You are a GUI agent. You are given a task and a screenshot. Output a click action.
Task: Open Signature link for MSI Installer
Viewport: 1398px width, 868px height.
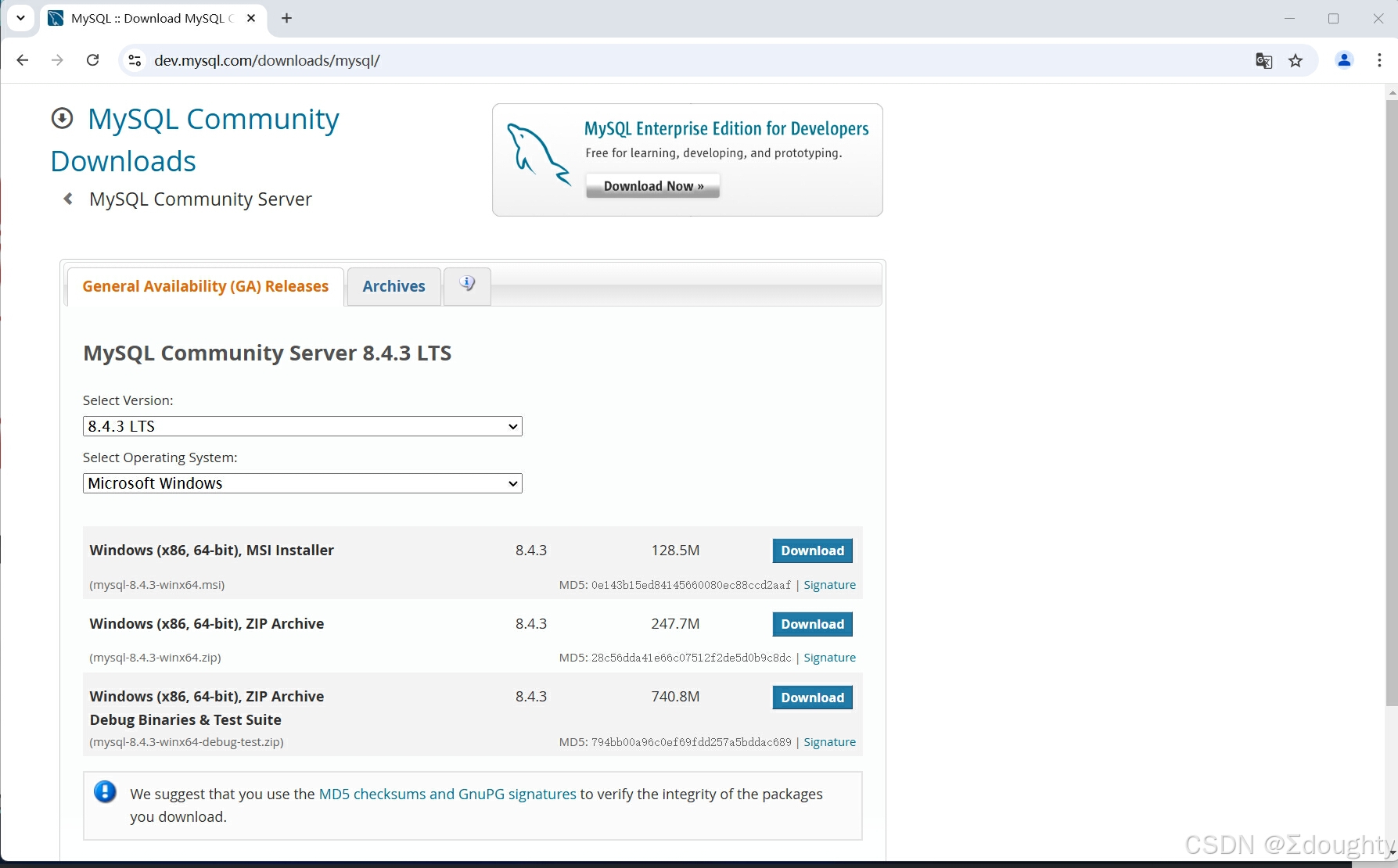829,585
